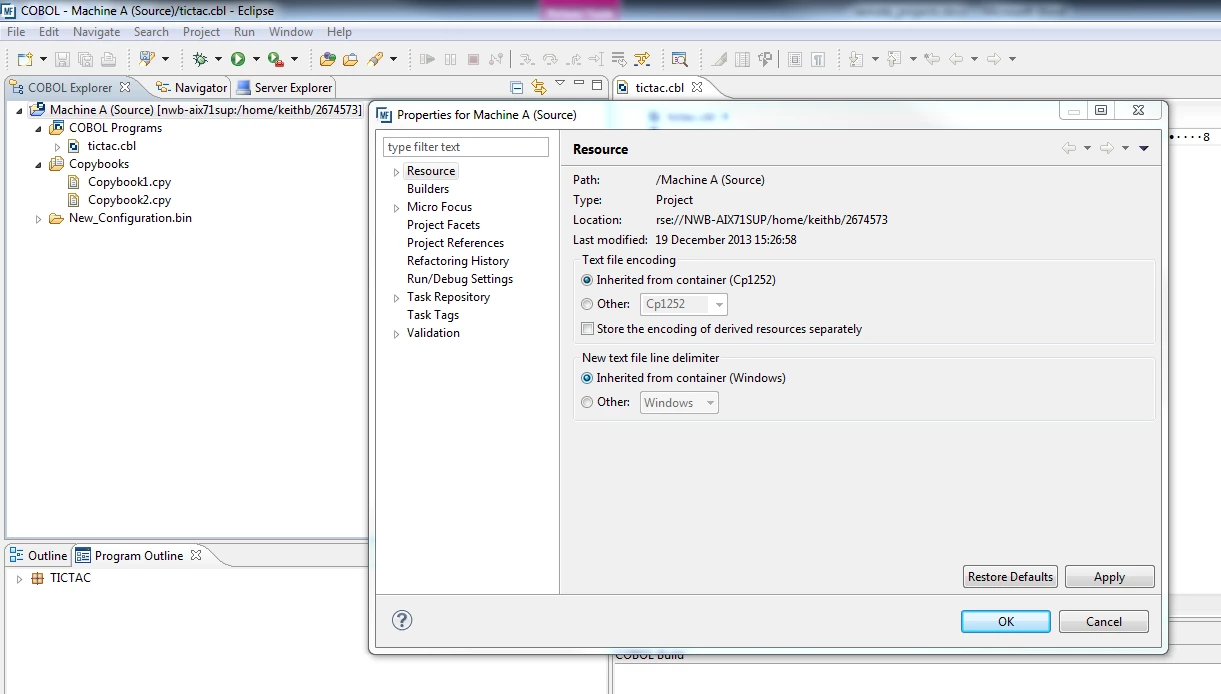Select Refactoring History properties page
This screenshot has height=694, width=1221.
458,261
